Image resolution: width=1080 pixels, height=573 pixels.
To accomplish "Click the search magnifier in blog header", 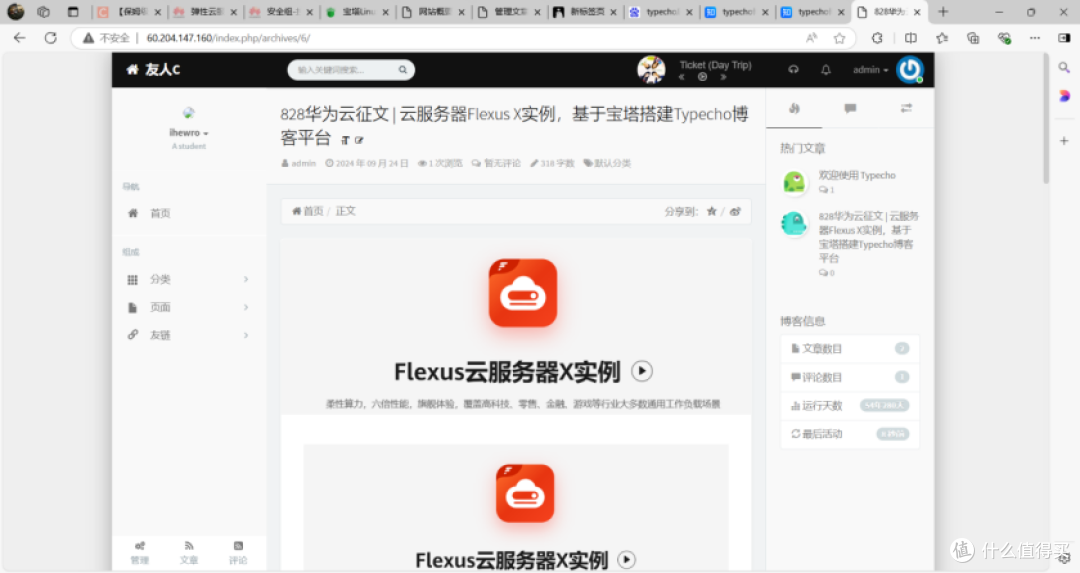I will click(403, 70).
